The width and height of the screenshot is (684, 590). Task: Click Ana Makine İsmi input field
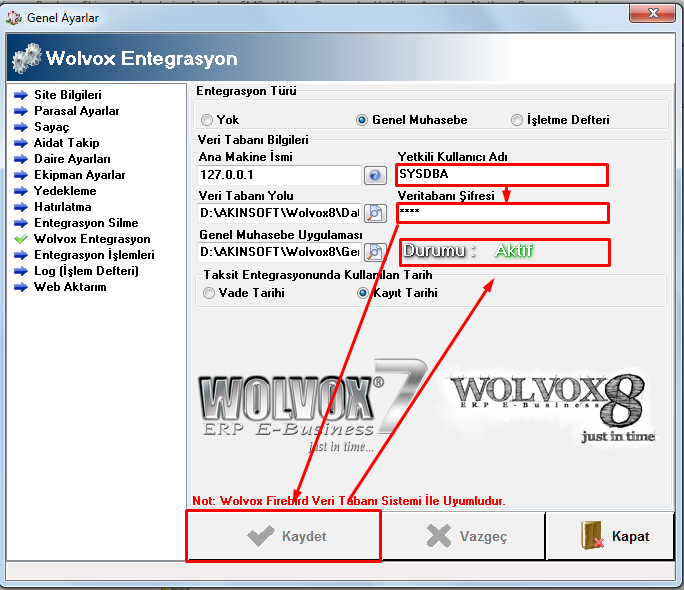coord(280,175)
